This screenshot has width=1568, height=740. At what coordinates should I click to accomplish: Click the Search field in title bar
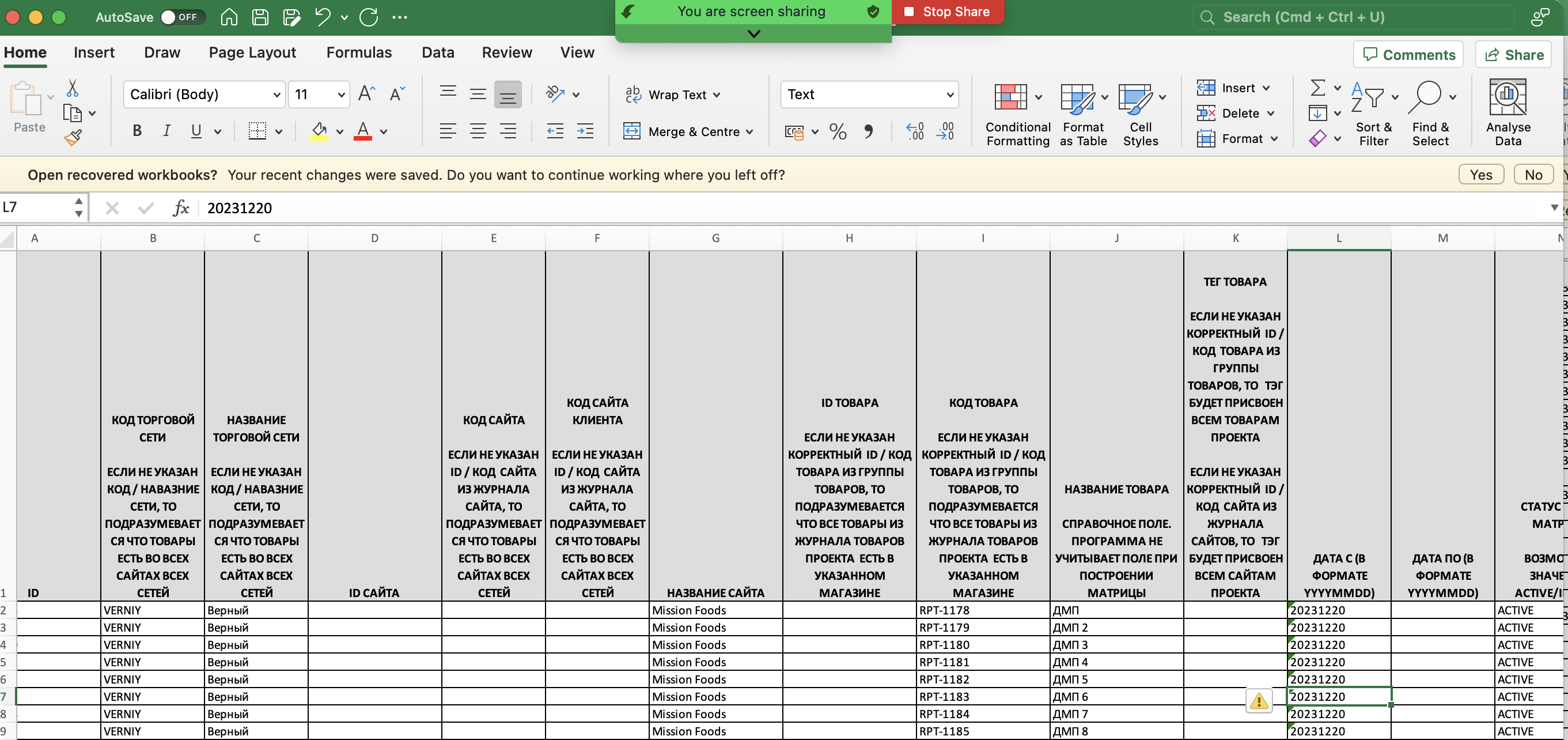[1354, 17]
